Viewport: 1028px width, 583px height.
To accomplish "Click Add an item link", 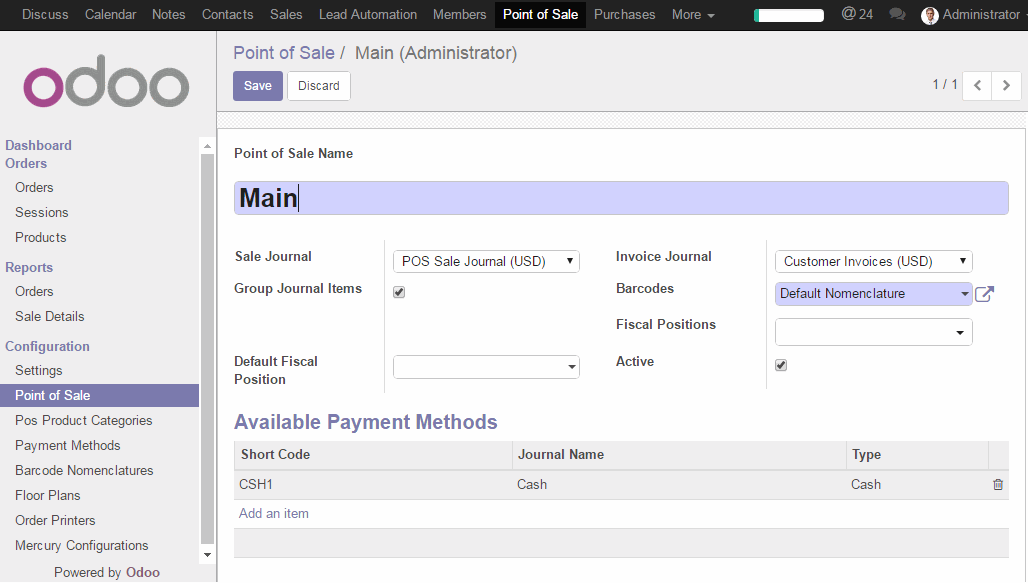I will tap(274, 514).
